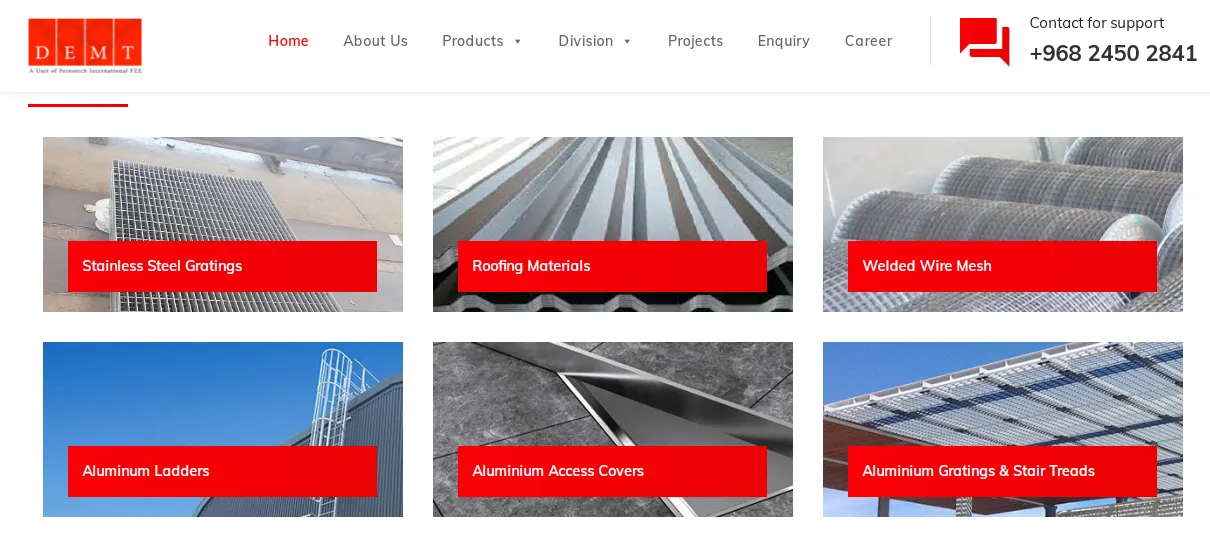The width and height of the screenshot is (1210, 536).
Task: Go to the Home menu item
Action: [288, 41]
